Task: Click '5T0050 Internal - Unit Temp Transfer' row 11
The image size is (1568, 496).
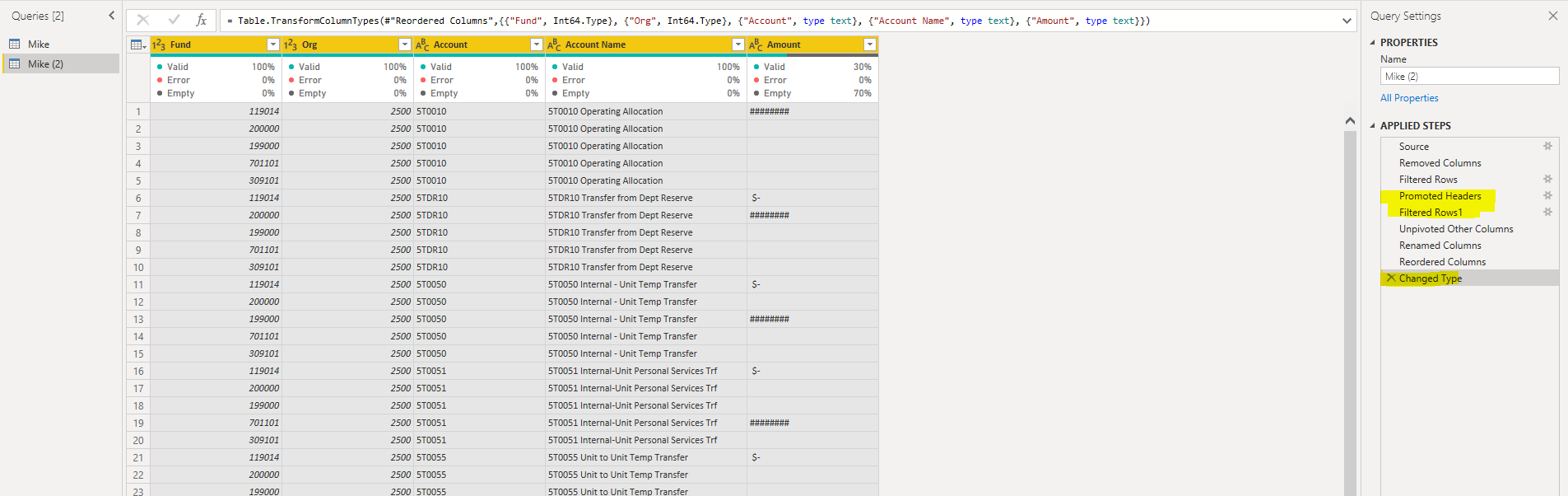Action: (645, 284)
